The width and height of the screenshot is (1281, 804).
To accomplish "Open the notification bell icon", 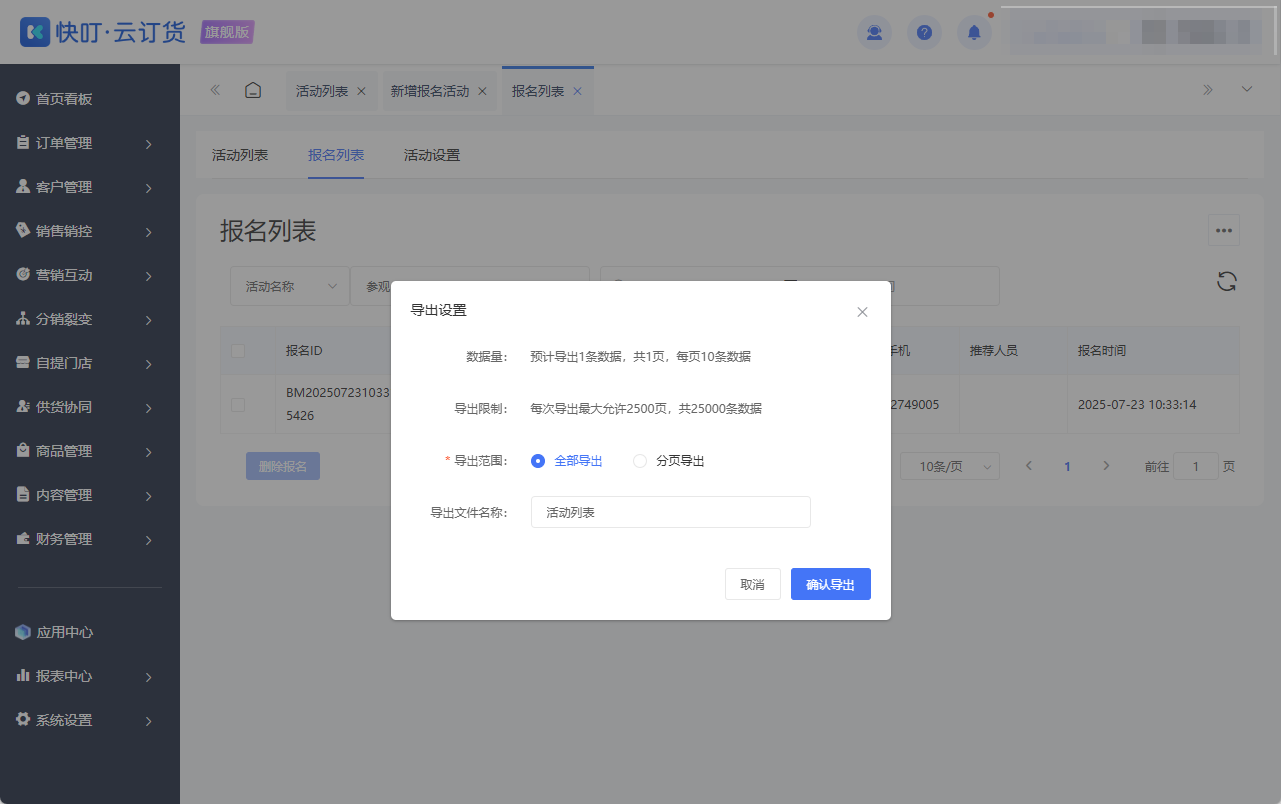I will click(x=974, y=32).
